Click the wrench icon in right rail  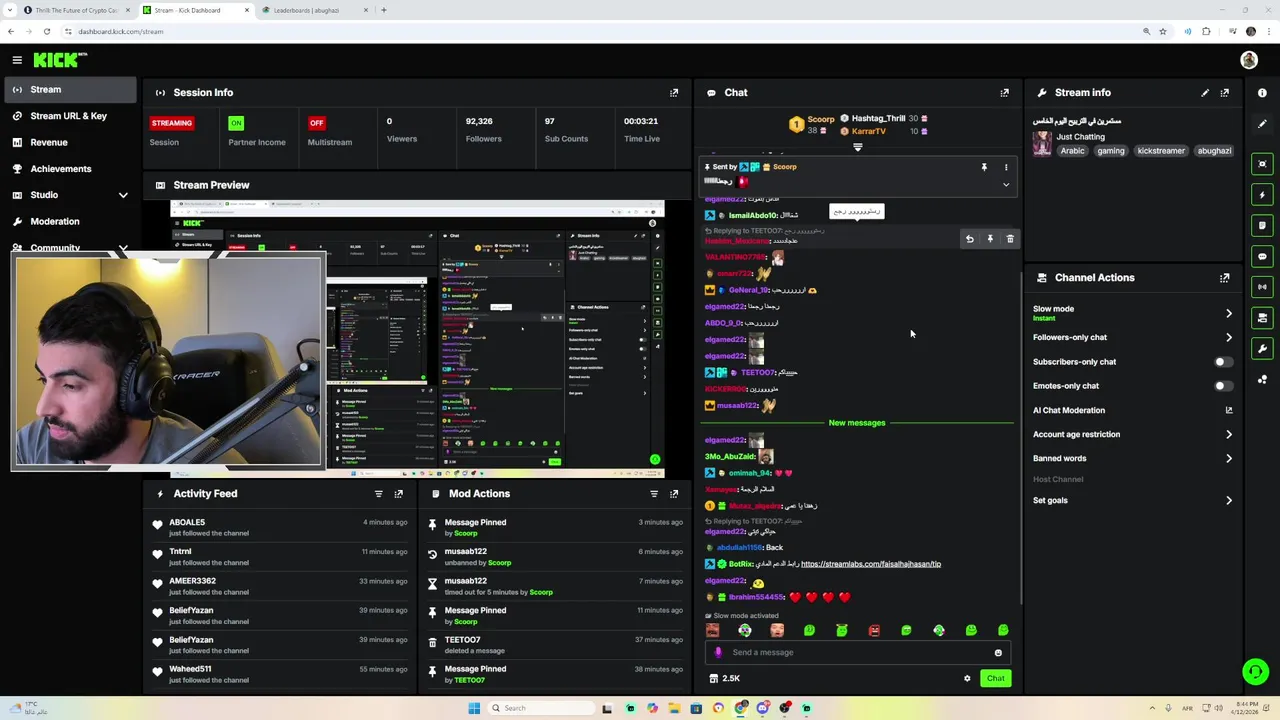point(1262,349)
